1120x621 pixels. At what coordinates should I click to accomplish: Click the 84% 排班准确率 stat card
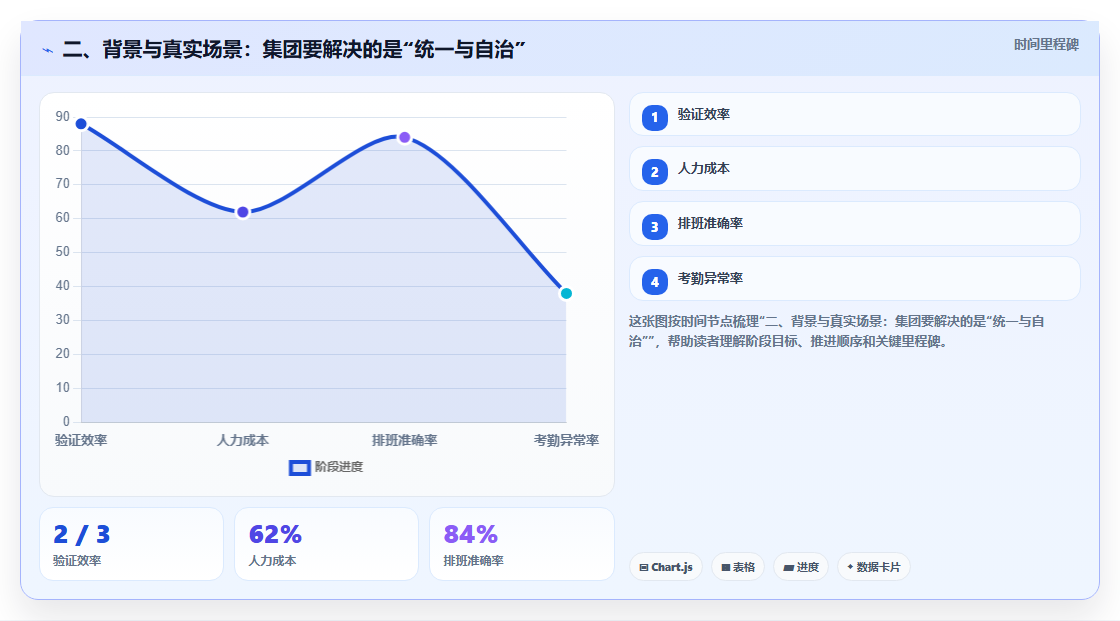[522, 544]
